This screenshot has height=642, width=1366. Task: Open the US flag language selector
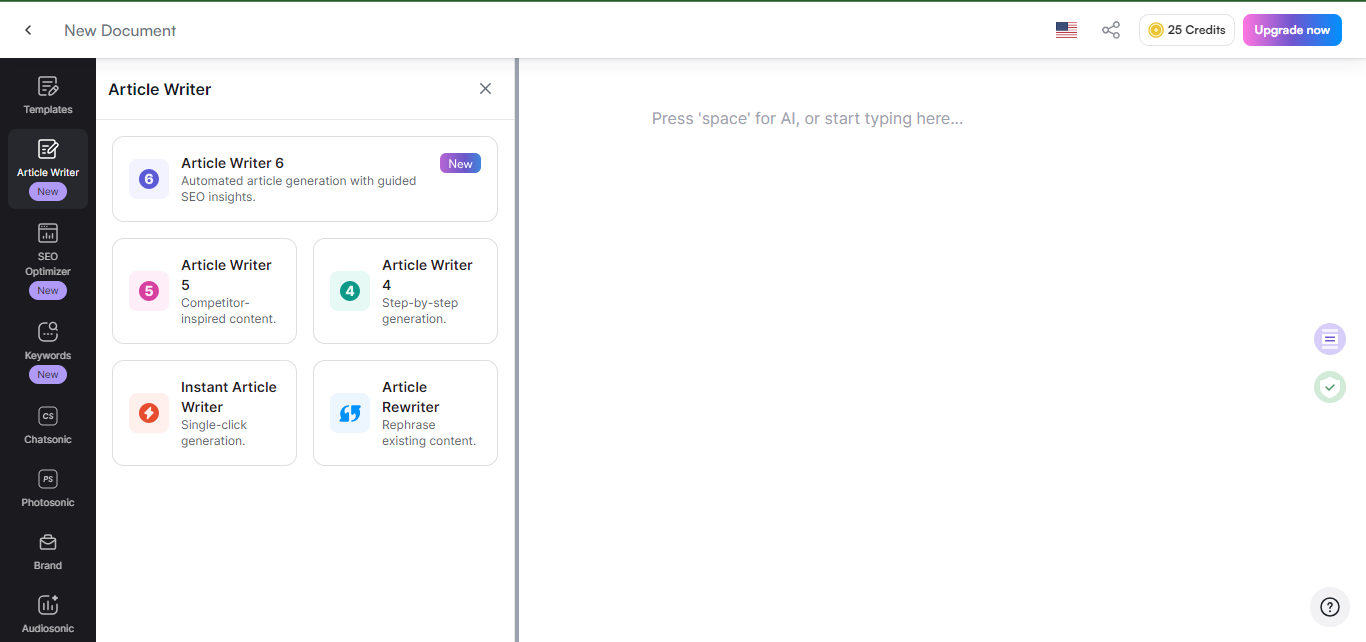pyautogui.click(x=1066, y=30)
